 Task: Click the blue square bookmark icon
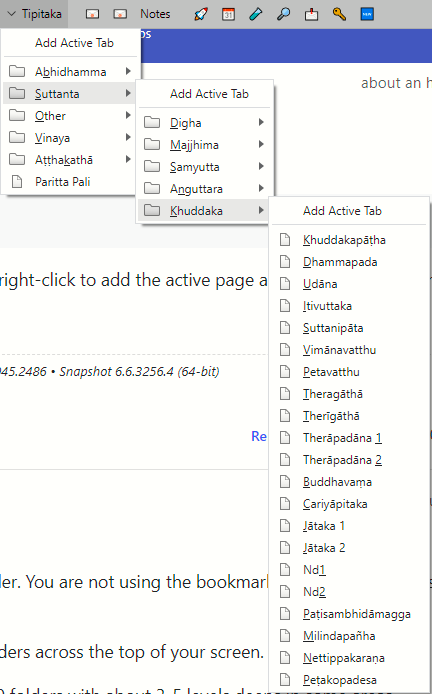coord(367,14)
